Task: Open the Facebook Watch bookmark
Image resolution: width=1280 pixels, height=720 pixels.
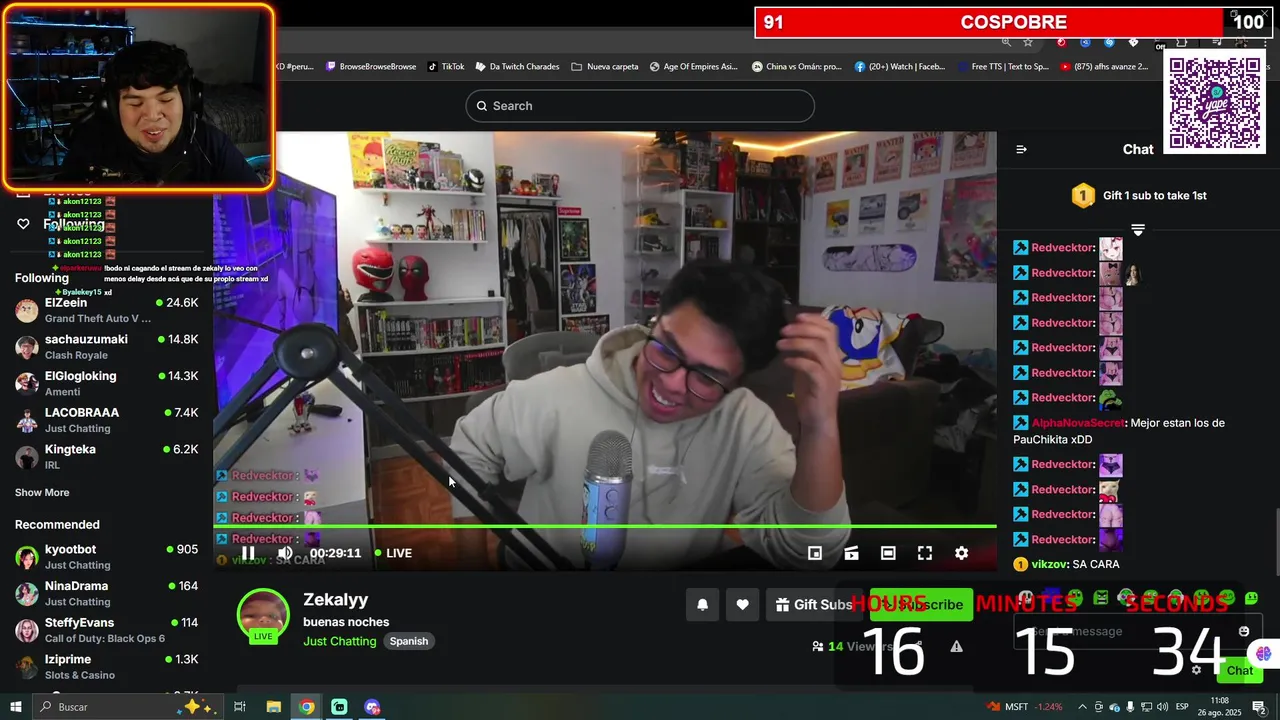Action: (900, 67)
